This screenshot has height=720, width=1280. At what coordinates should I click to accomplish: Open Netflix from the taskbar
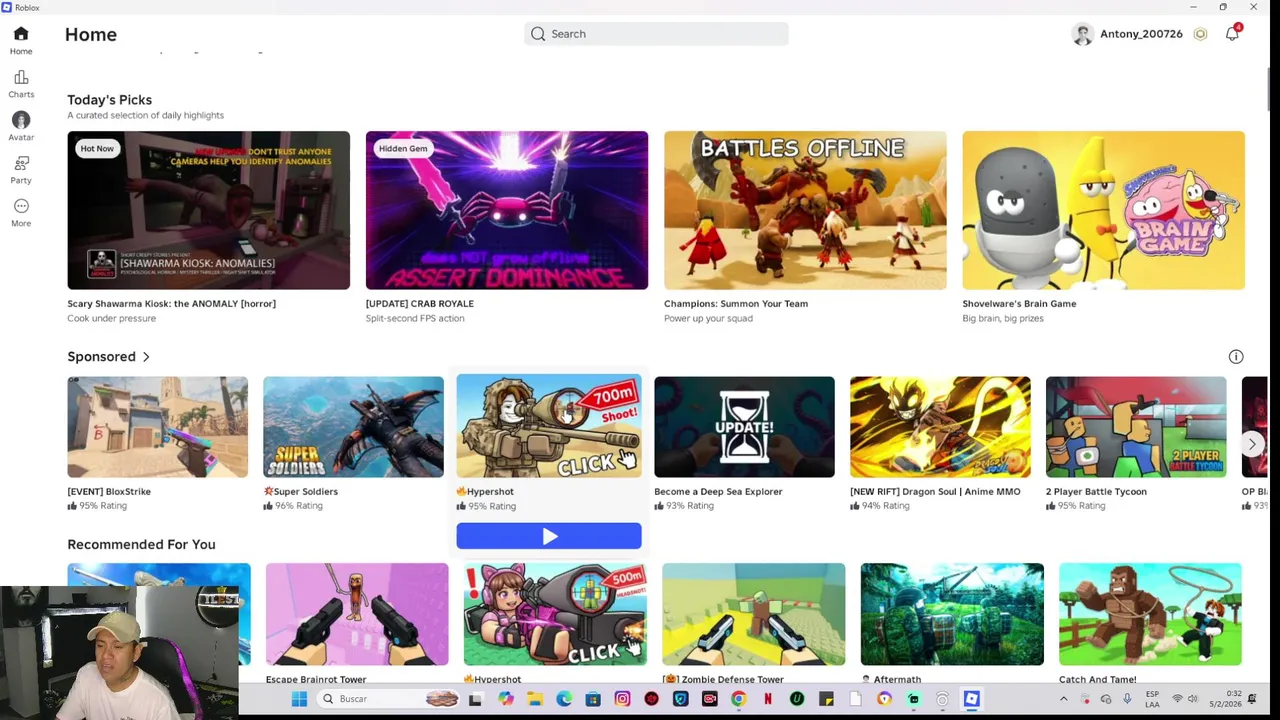pyautogui.click(x=767, y=699)
